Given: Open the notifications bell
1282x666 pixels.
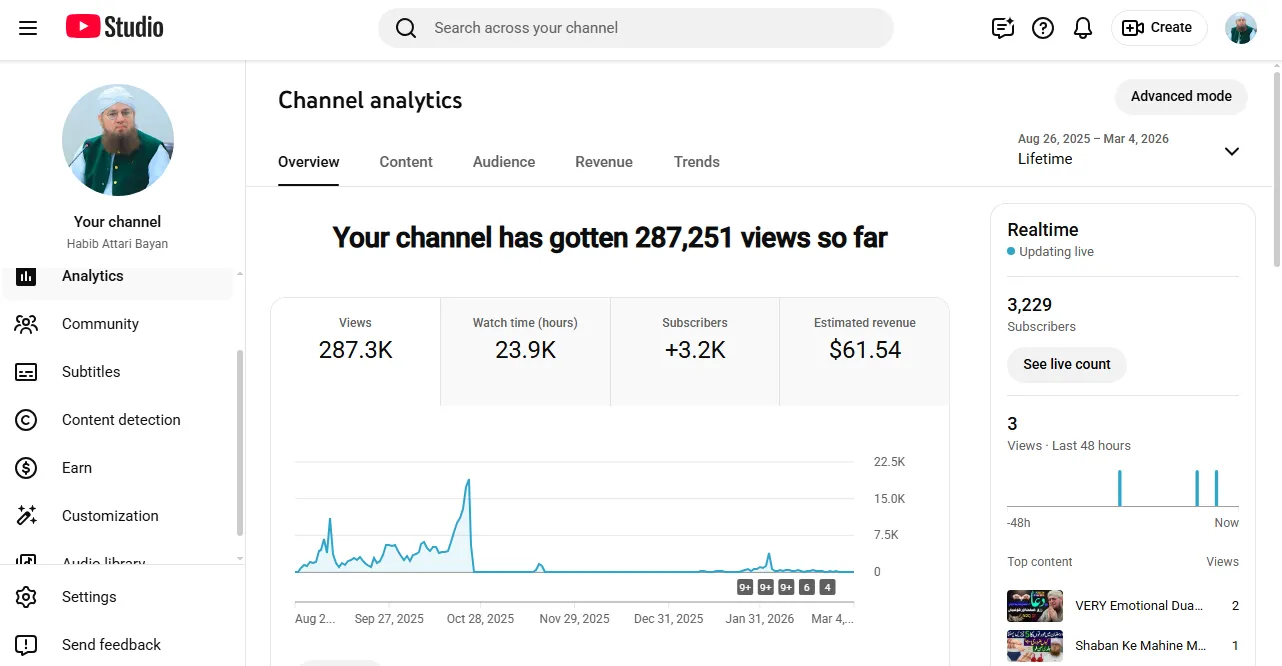Looking at the screenshot, I should [1083, 28].
